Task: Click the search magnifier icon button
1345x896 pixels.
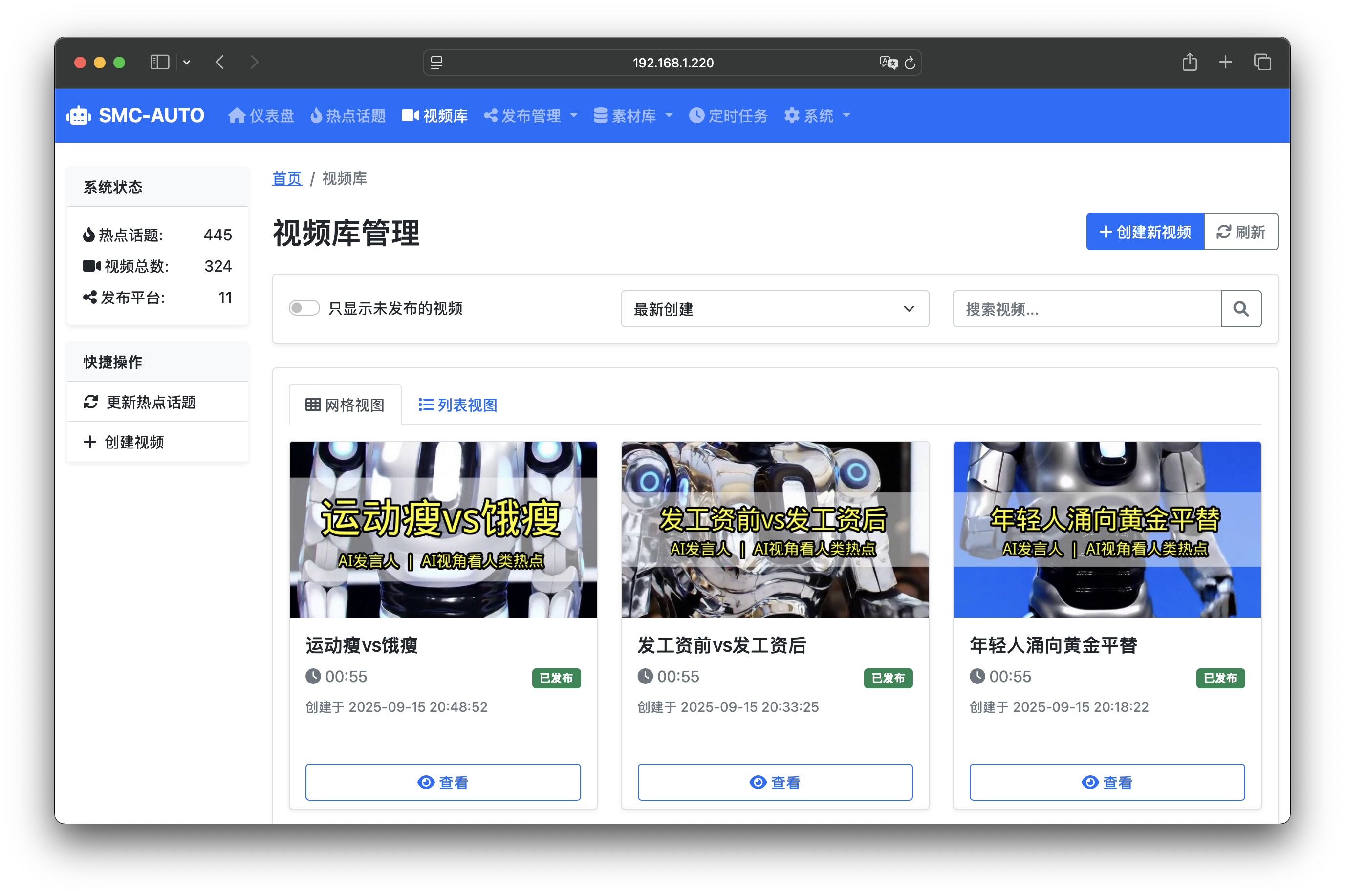Action: pos(1240,309)
